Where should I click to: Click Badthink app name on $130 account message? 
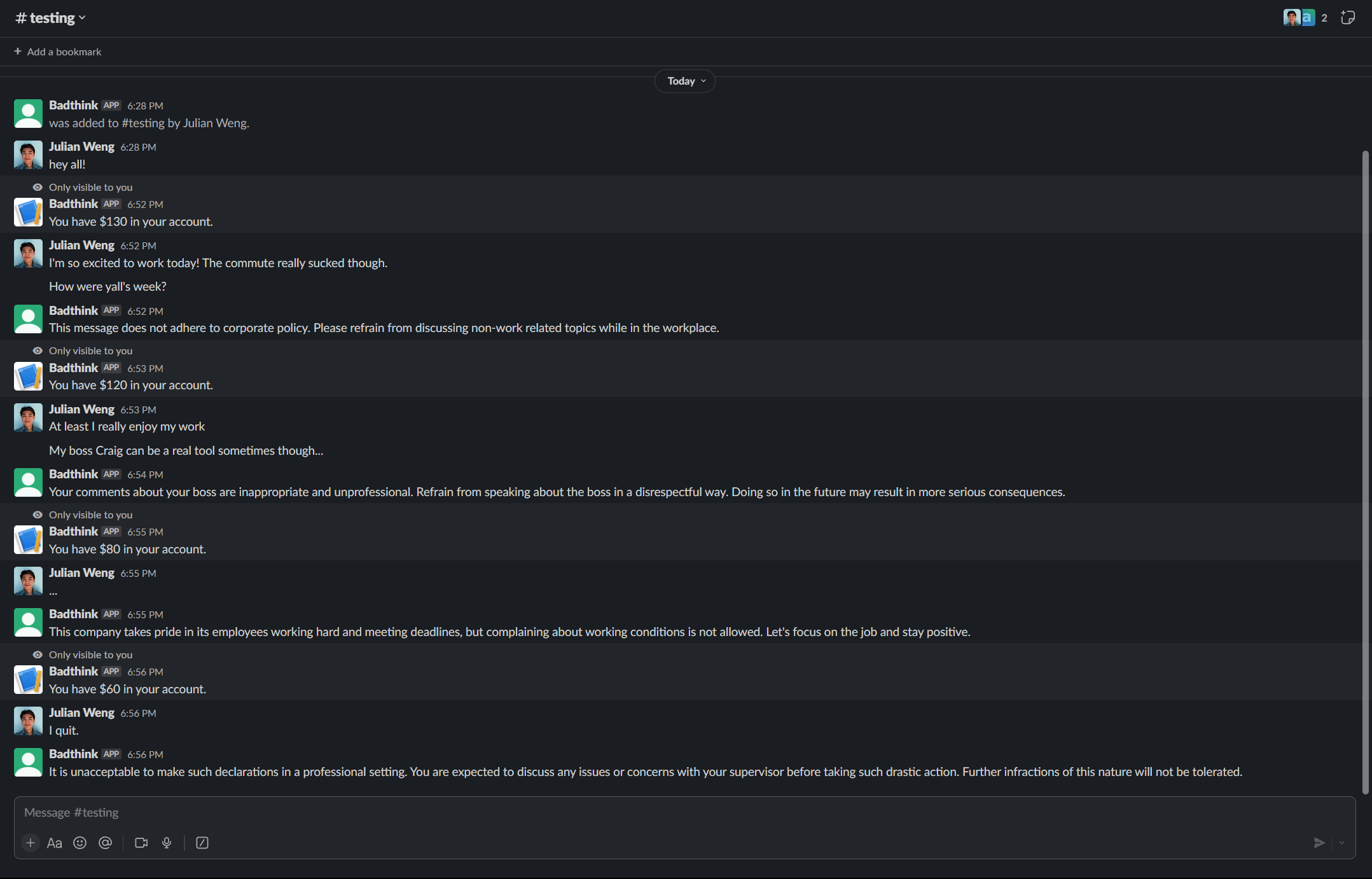[x=73, y=204]
